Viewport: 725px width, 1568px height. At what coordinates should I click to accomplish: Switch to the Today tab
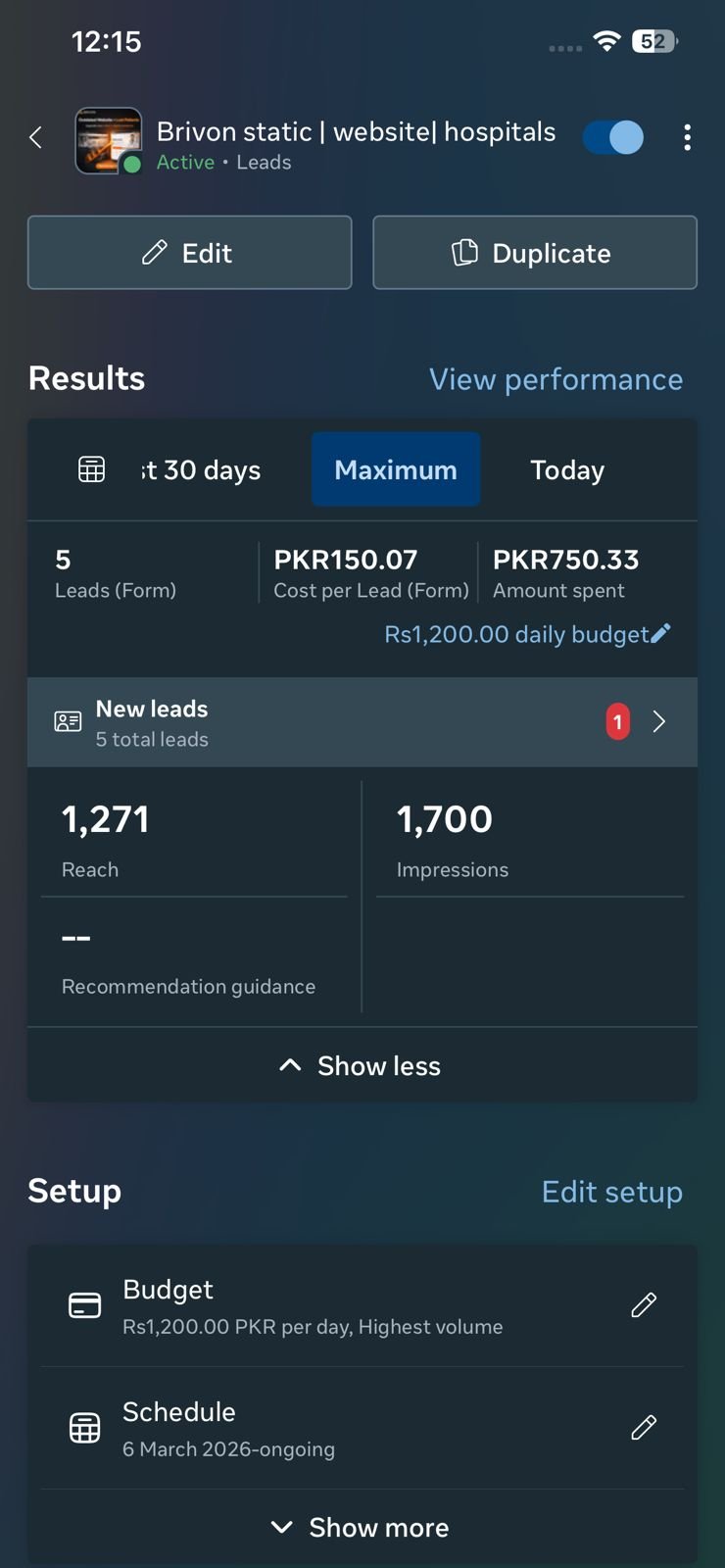(567, 469)
